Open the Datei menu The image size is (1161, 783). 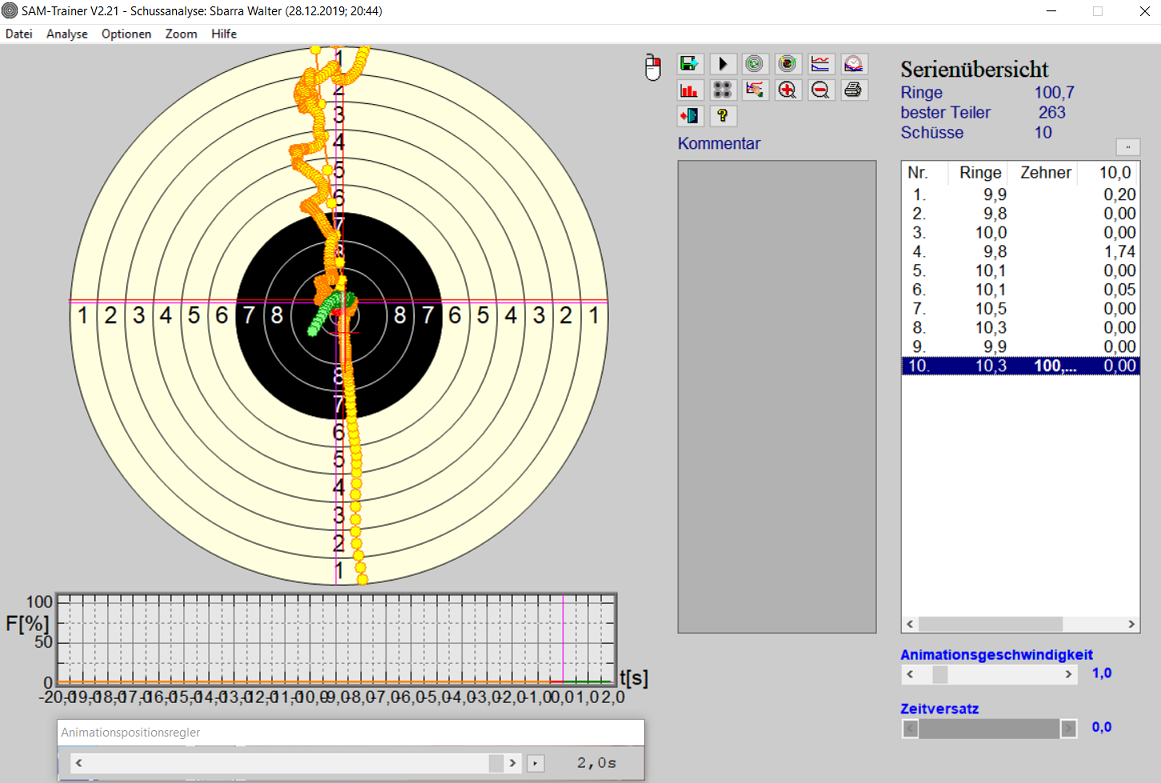(x=19, y=34)
